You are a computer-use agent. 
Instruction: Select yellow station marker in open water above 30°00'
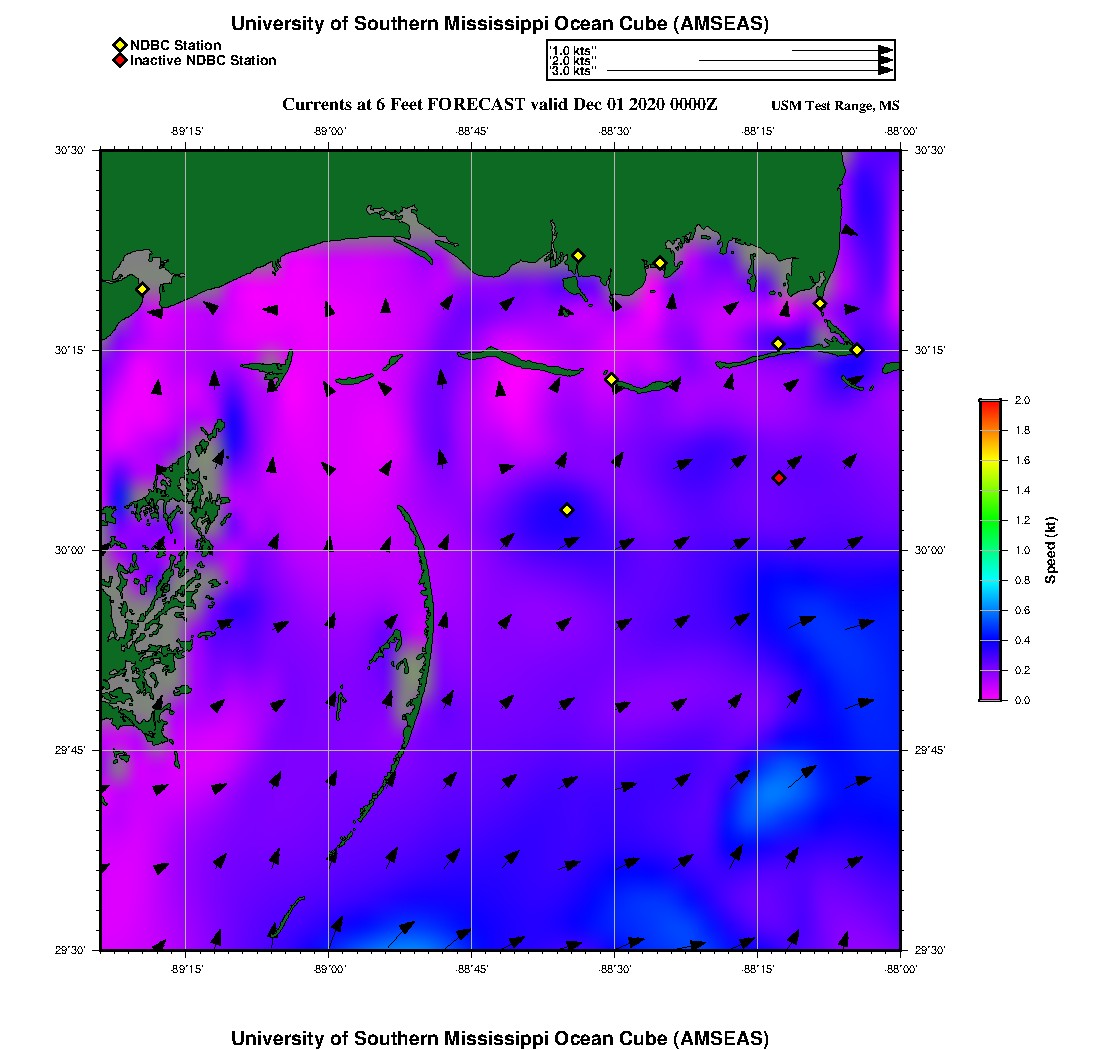[x=567, y=510]
